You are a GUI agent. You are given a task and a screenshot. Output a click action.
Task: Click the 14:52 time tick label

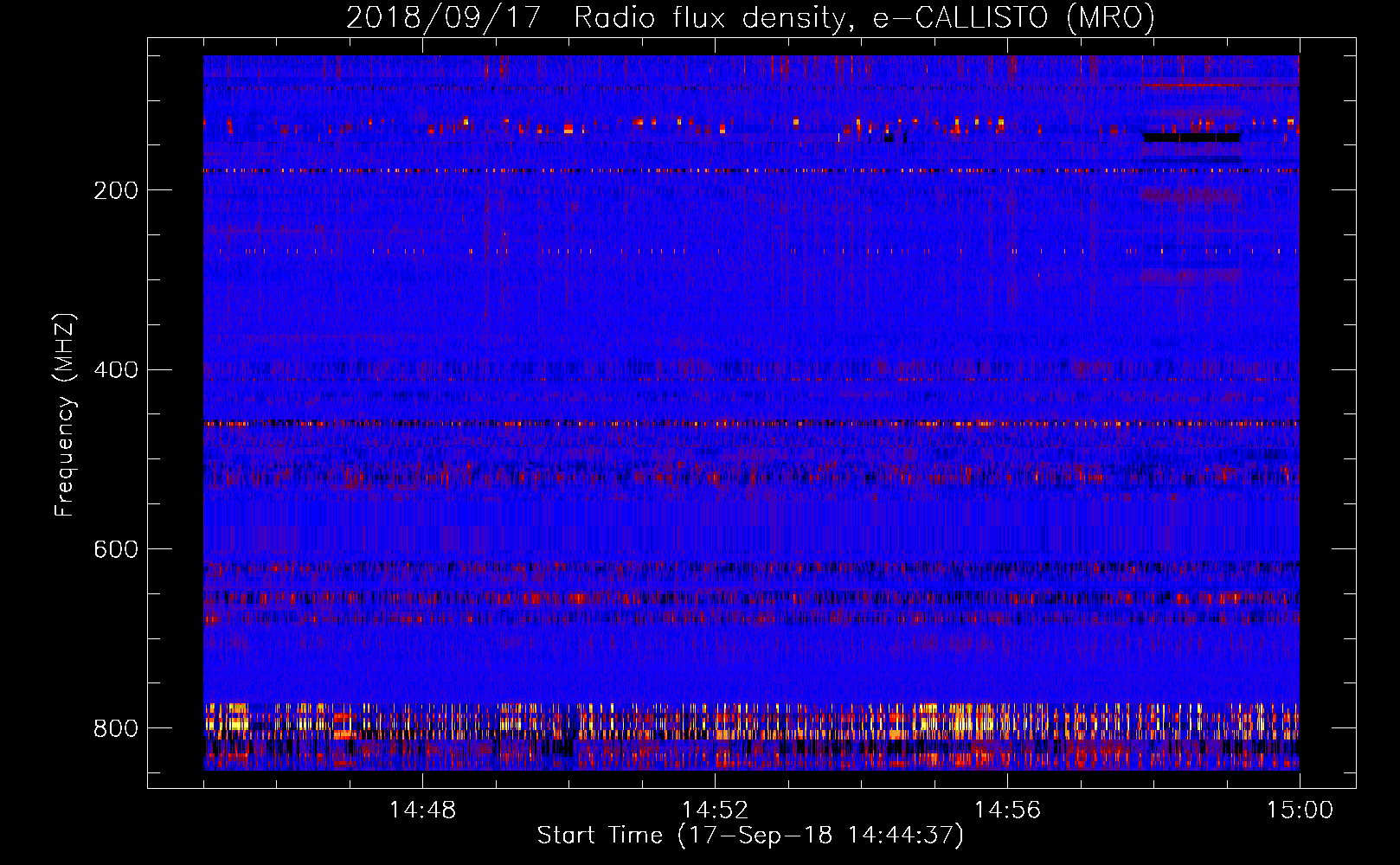[715, 811]
